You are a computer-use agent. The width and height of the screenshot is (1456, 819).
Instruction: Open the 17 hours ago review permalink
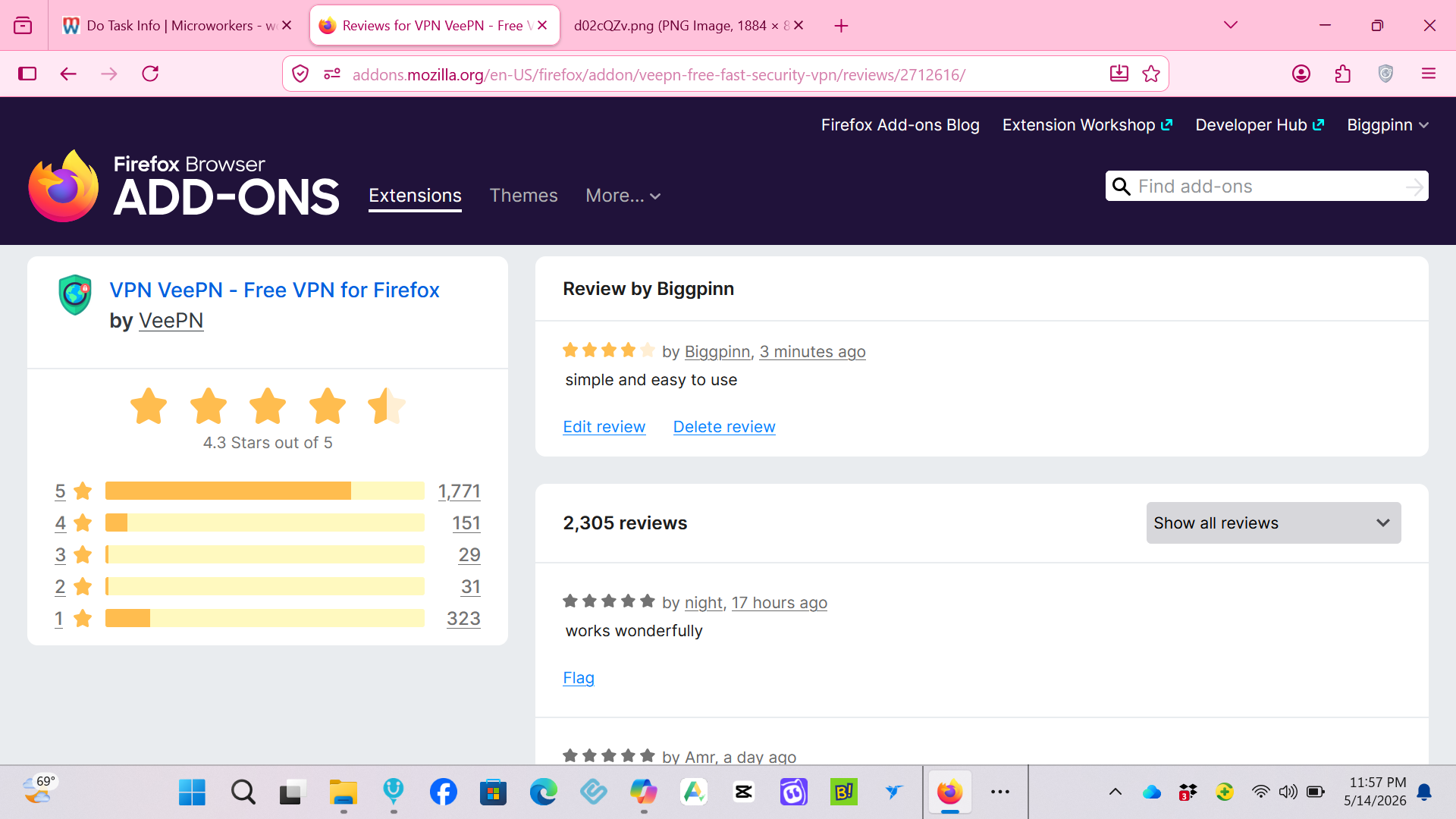click(779, 603)
